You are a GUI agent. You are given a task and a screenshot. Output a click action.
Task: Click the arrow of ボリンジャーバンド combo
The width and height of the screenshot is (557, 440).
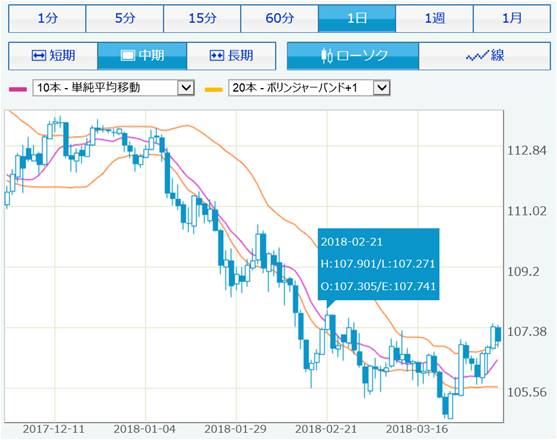382,87
